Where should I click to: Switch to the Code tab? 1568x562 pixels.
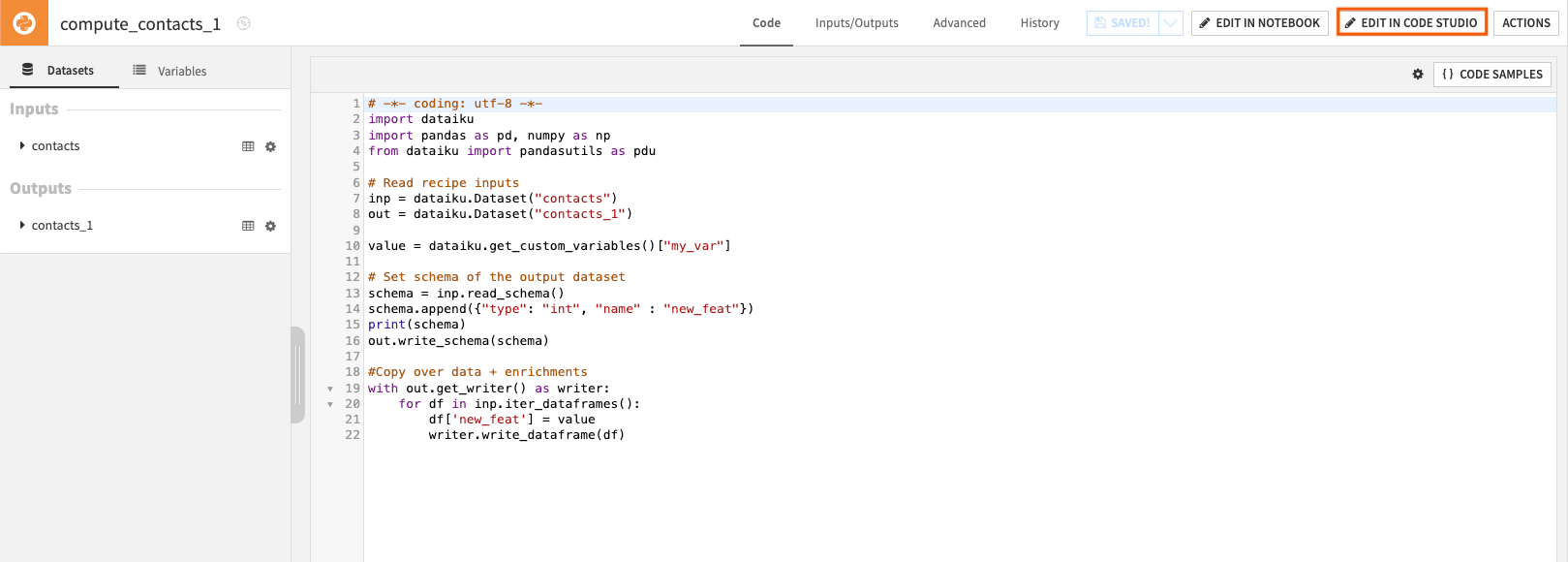tap(766, 23)
